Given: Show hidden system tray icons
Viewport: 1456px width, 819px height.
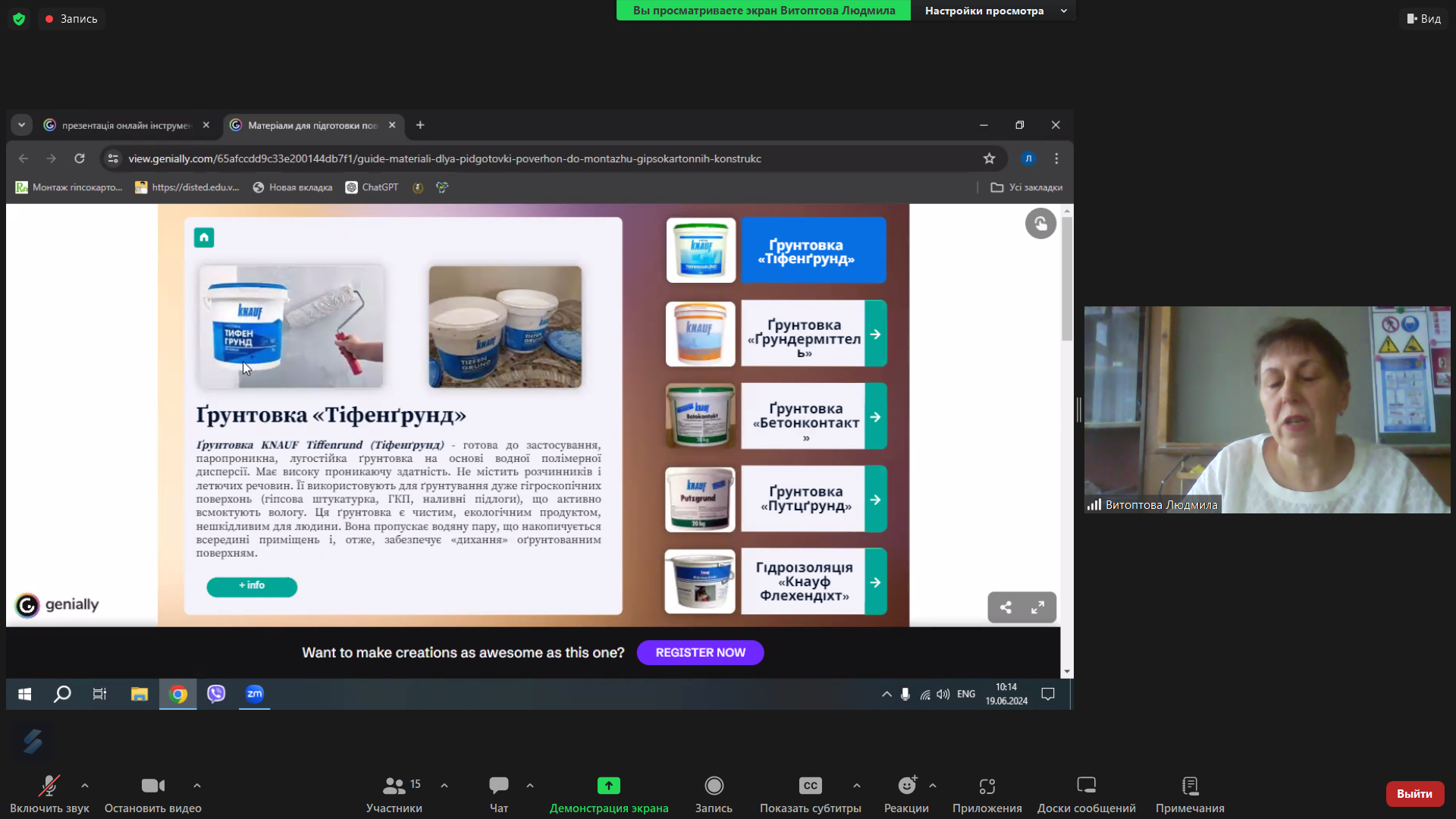Looking at the screenshot, I should point(886,694).
